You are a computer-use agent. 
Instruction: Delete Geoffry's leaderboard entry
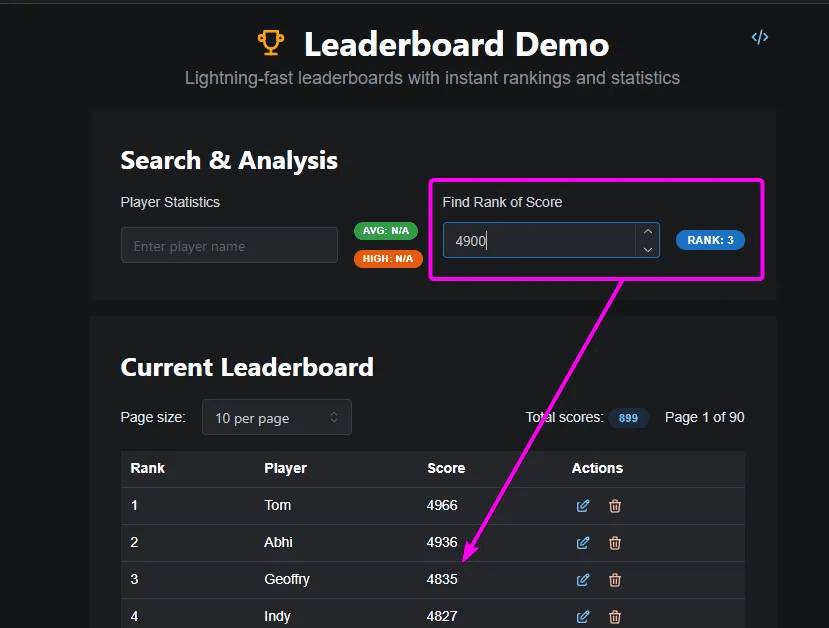pos(615,580)
